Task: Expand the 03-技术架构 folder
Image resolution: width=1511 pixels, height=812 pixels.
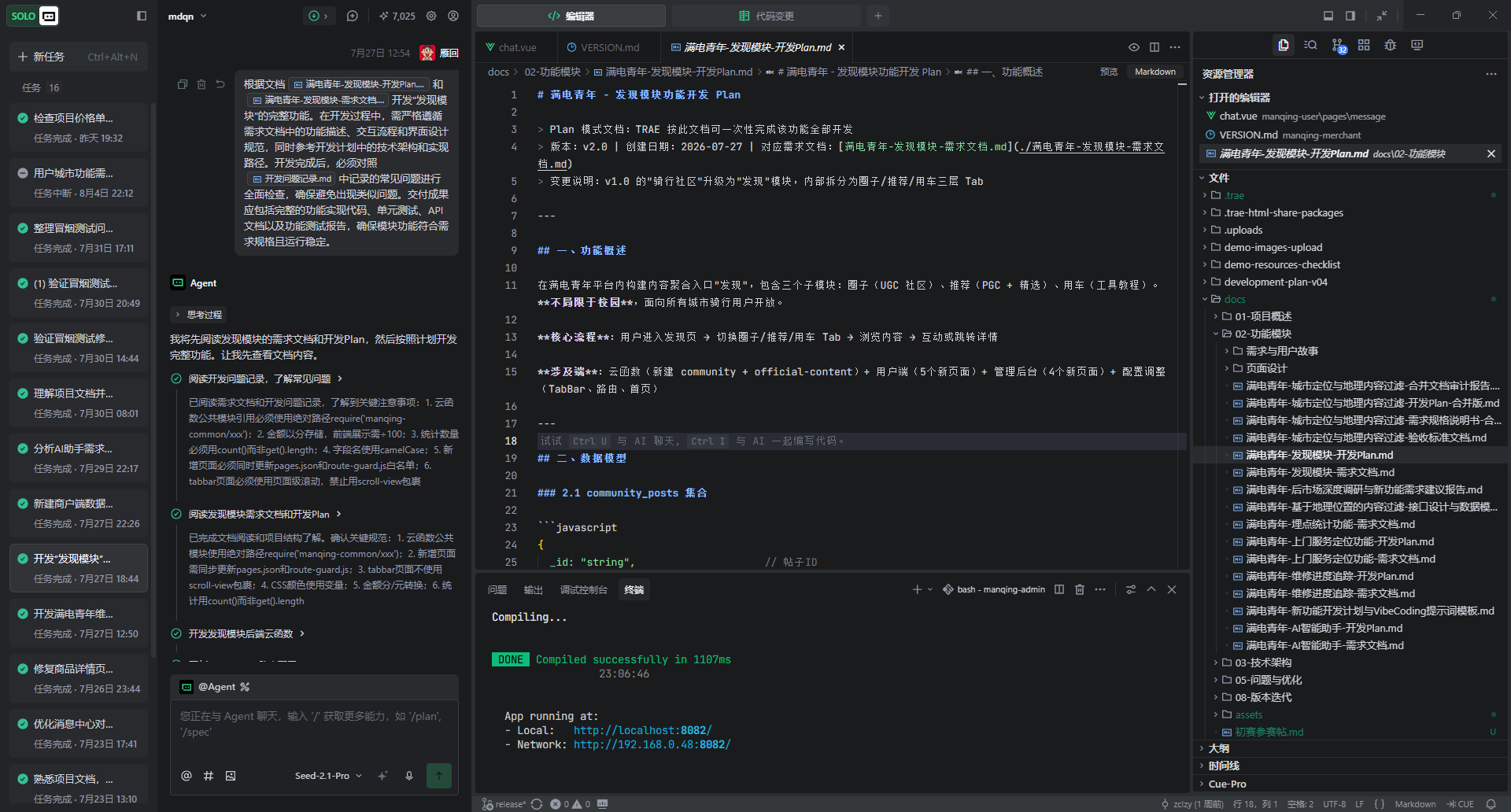Action: point(1263,663)
